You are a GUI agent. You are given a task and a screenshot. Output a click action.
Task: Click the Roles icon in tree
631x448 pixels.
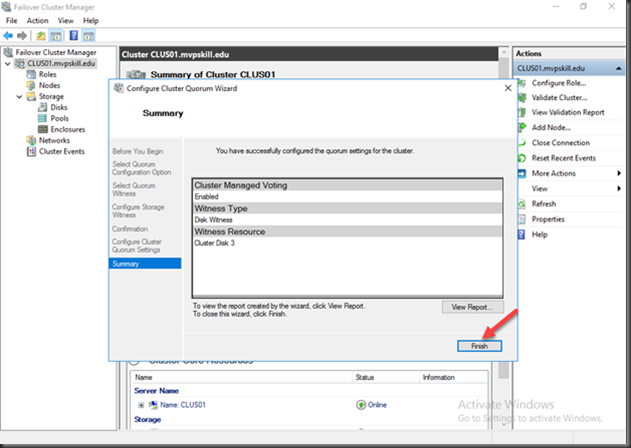31,74
